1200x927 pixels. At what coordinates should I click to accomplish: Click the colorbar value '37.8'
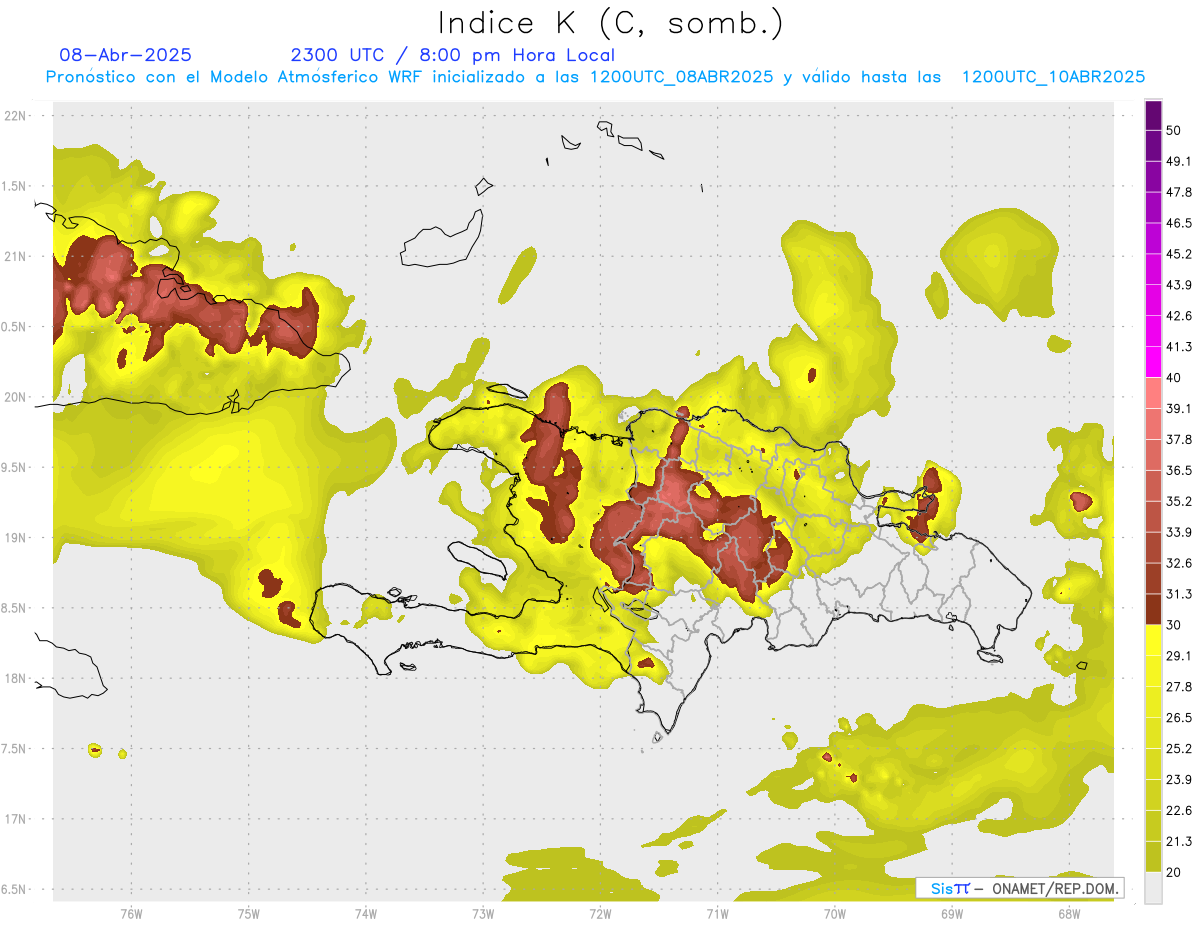point(1179,440)
